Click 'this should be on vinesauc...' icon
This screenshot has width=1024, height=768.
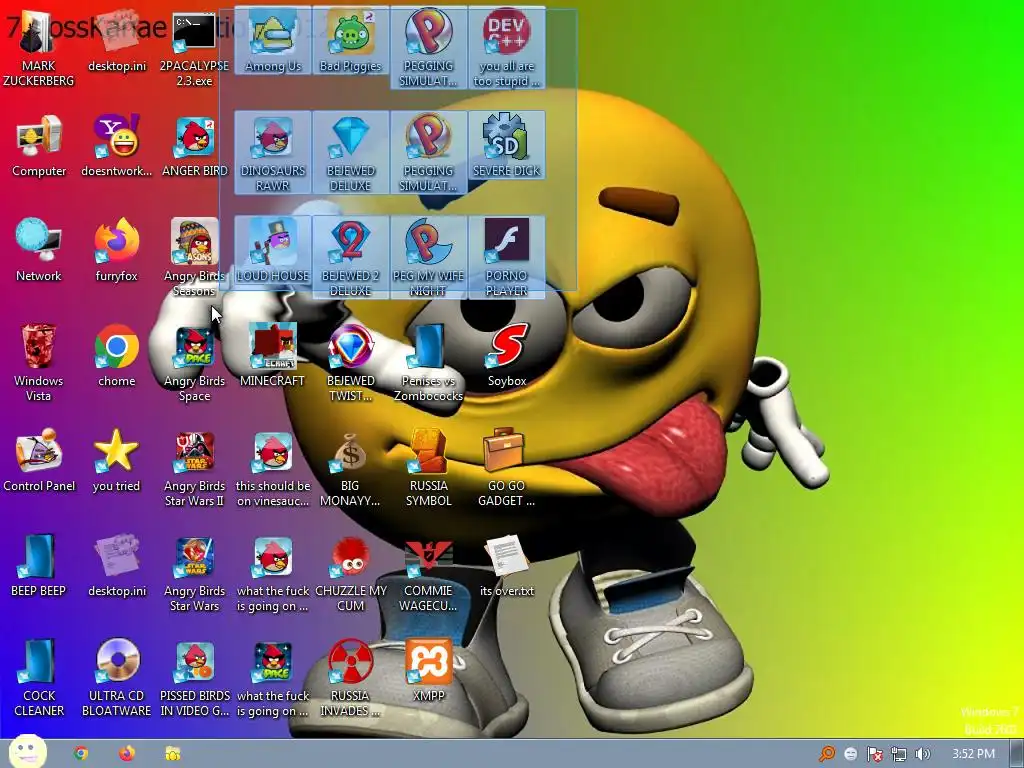273,468
